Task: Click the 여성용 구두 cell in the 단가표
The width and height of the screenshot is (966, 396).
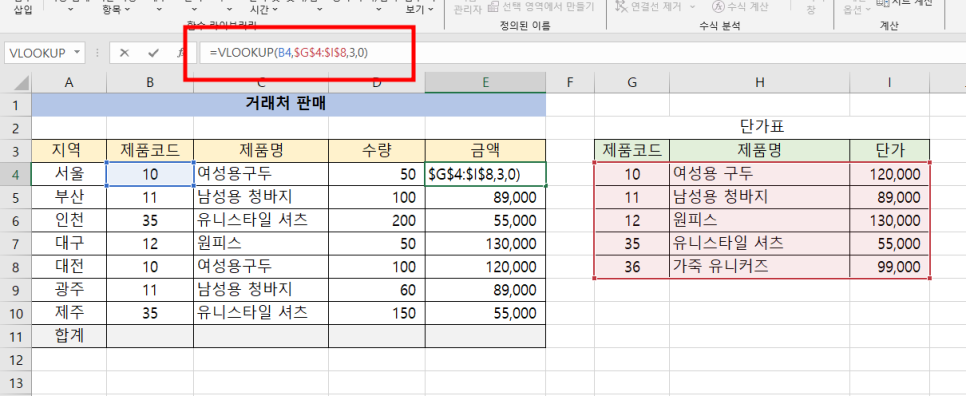Action: [x=760, y=174]
